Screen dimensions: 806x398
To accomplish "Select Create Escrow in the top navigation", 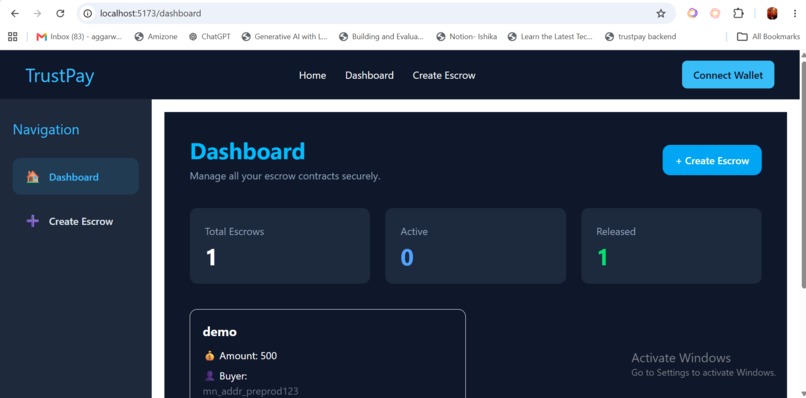I will pyautogui.click(x=444, y=75).
